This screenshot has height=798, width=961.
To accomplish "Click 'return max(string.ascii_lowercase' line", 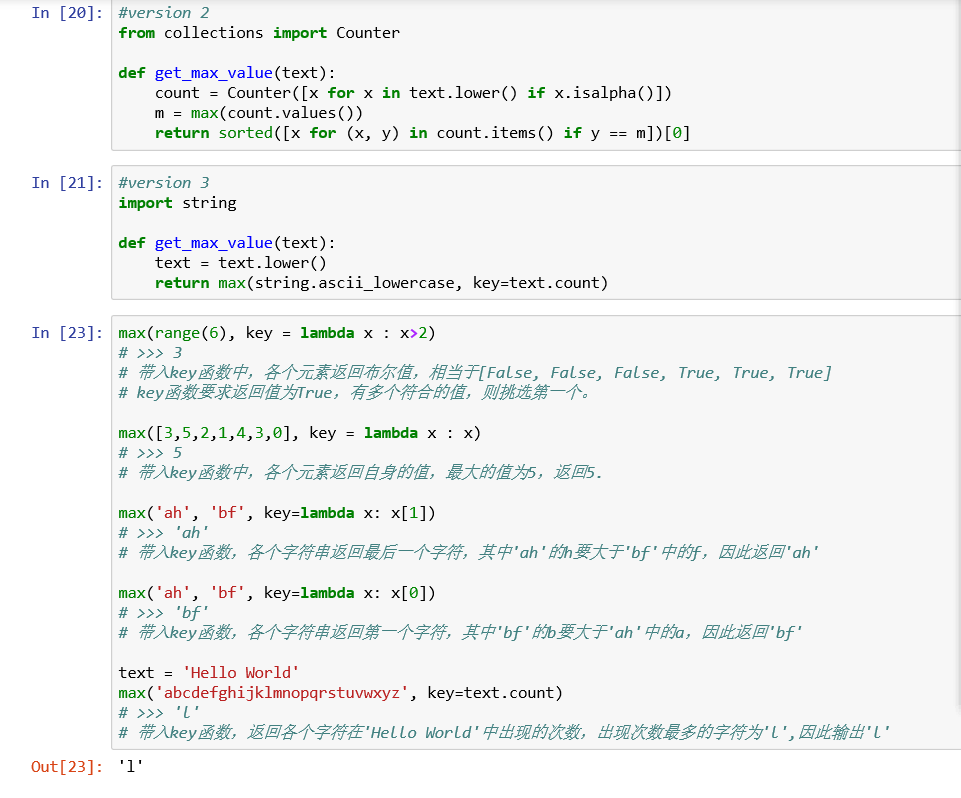I will pyautogui.click(x=381, y=283).
